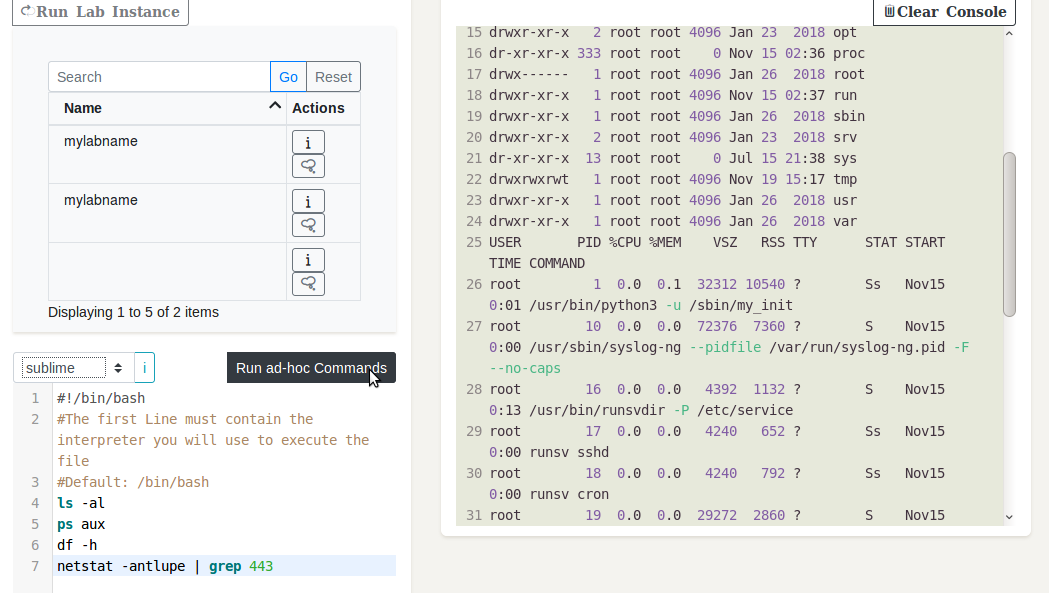Click the "#Default: /bin/bash" comment line

tap(133, 482)
